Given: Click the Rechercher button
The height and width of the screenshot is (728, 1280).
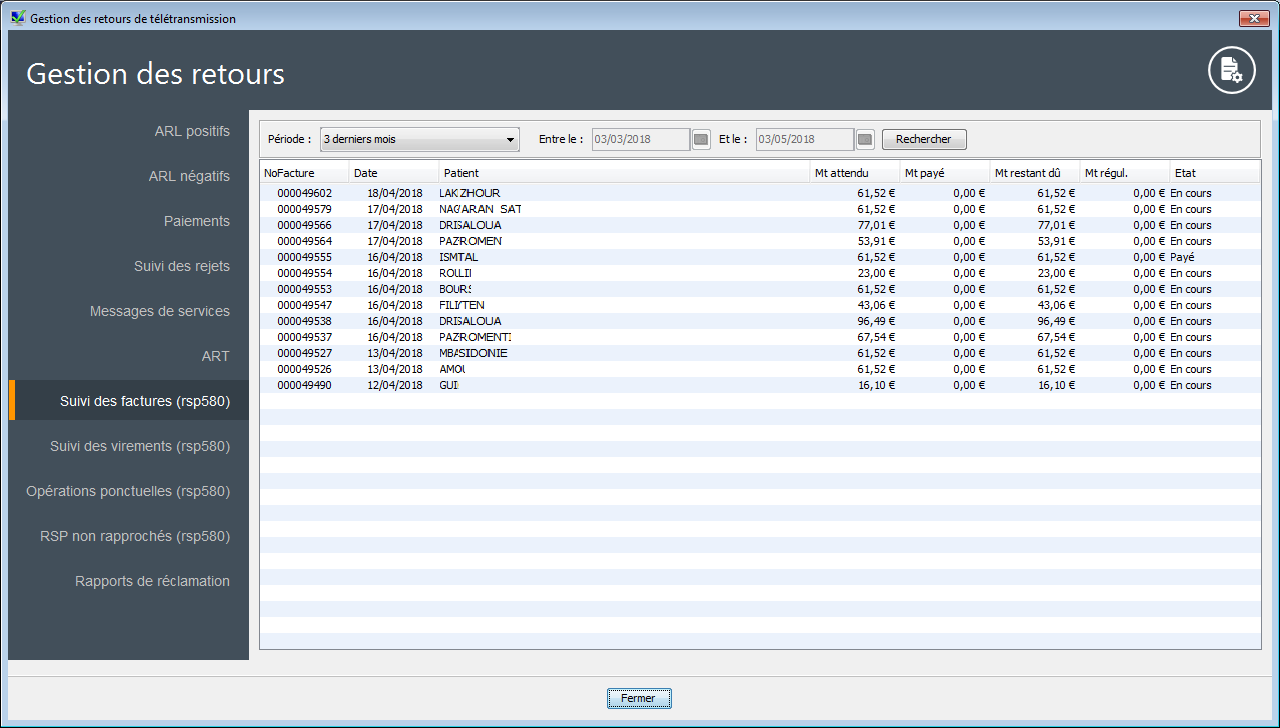Looking at the screenshot, I should coord(924,139).
